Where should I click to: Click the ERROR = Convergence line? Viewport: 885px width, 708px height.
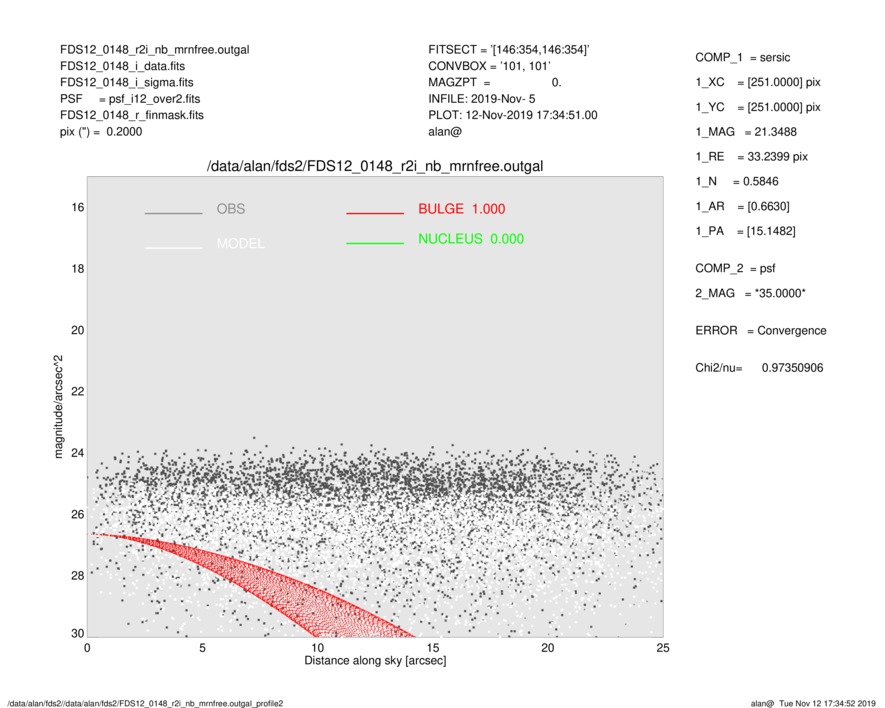click(x=761, y=331)
